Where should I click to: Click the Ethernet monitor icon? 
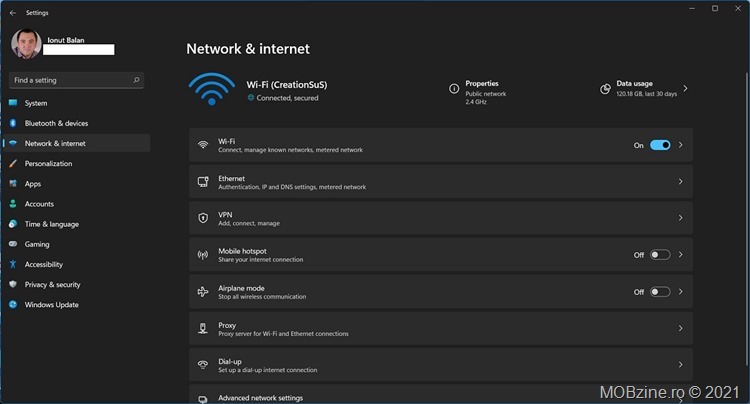(203, 182)
